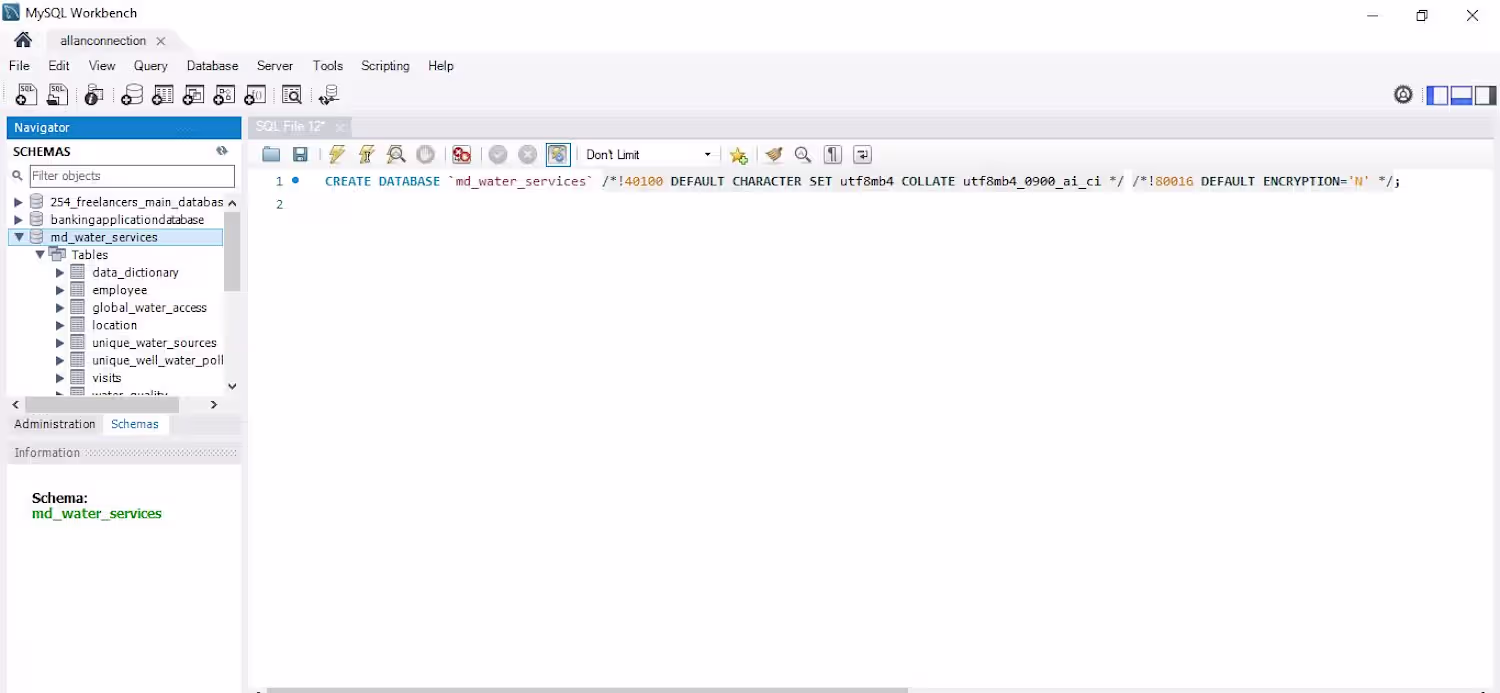
Task: Toggle right sidebar panel visibility
Action: click(1485, 95)
